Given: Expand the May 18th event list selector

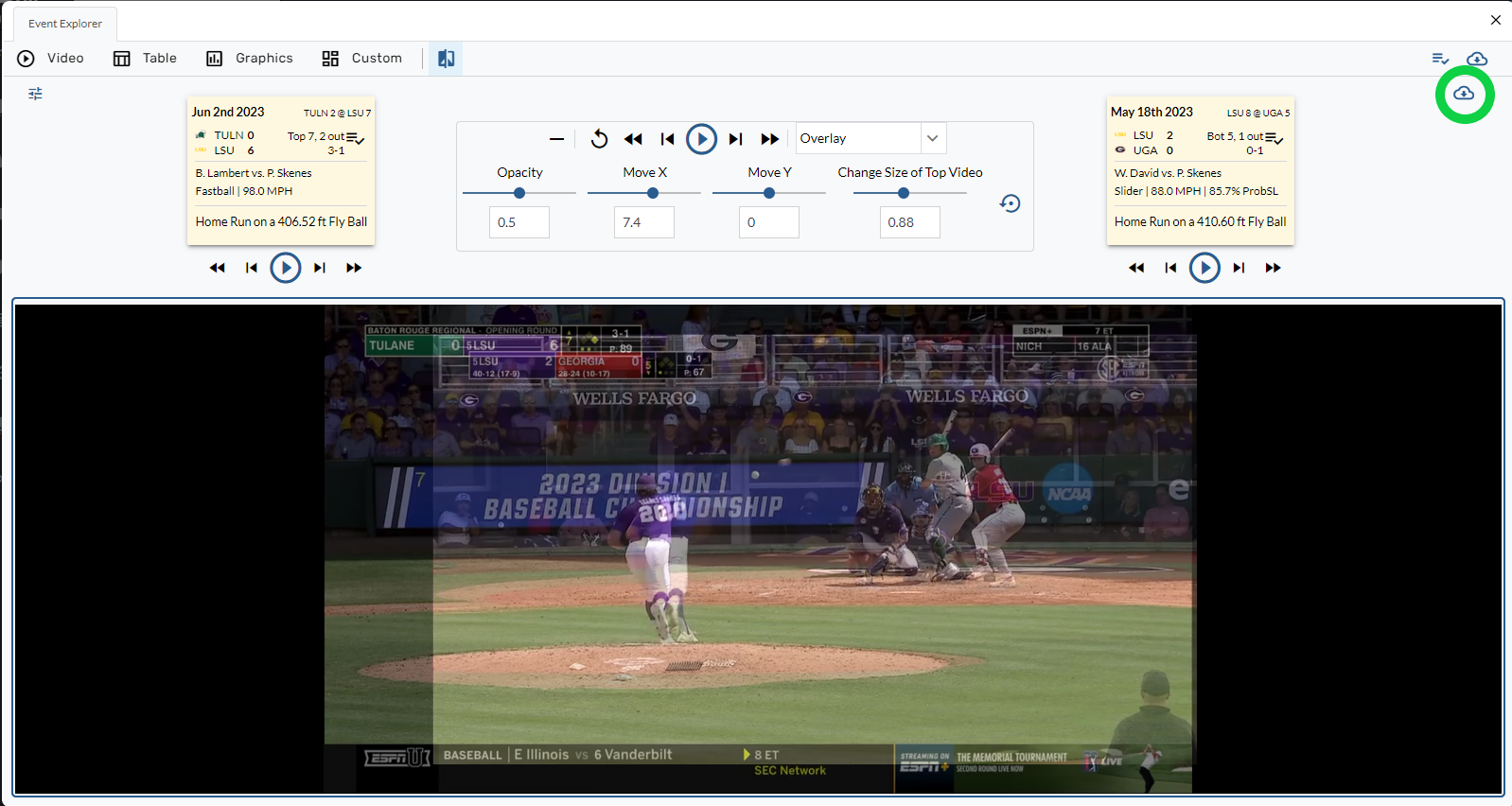Looking at the screenshot, I should 1275,138.
